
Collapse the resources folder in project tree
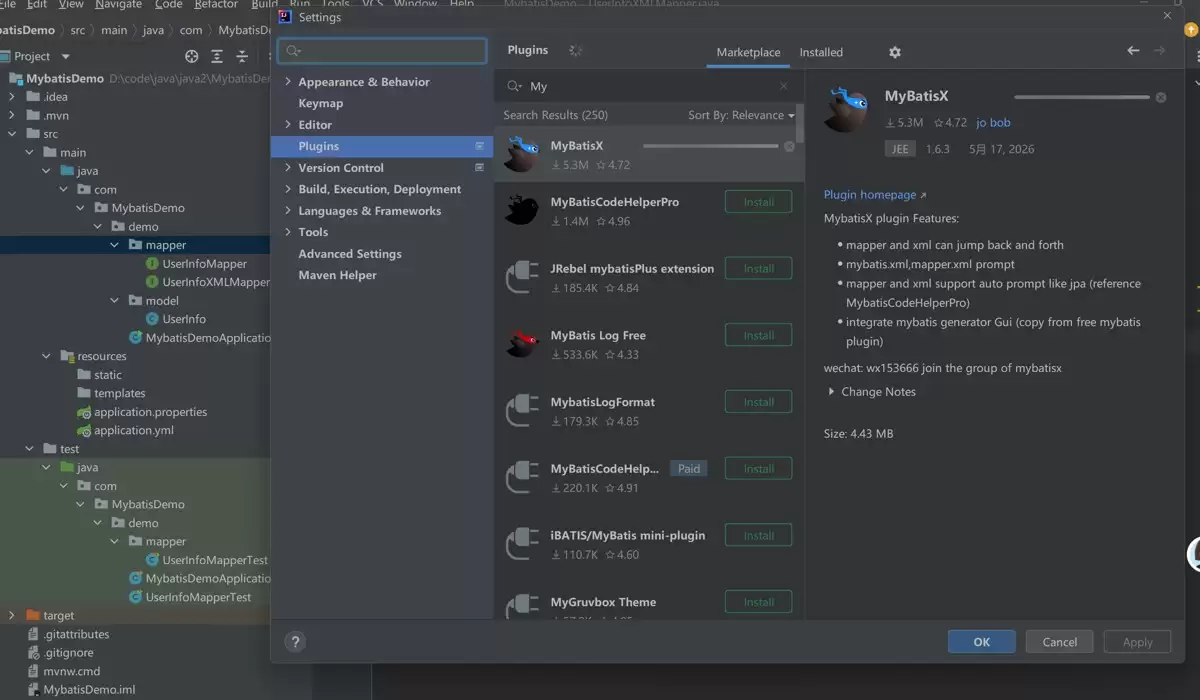[46, 356]
